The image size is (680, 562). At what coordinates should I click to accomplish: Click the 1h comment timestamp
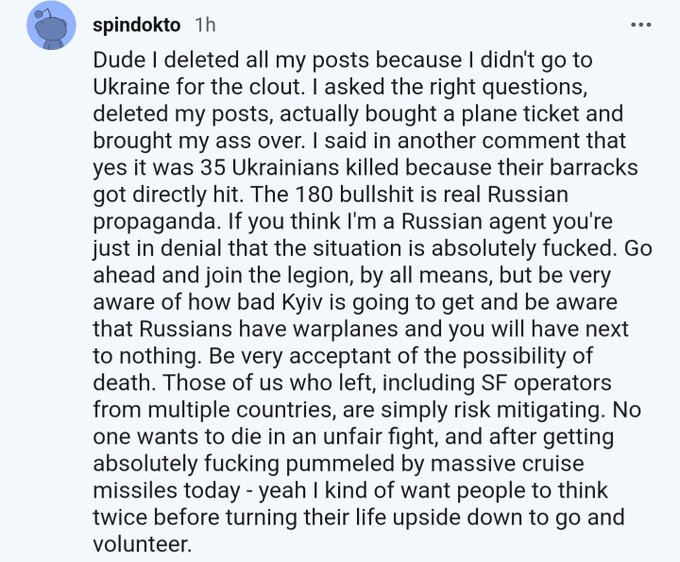[x=203, y=22]
